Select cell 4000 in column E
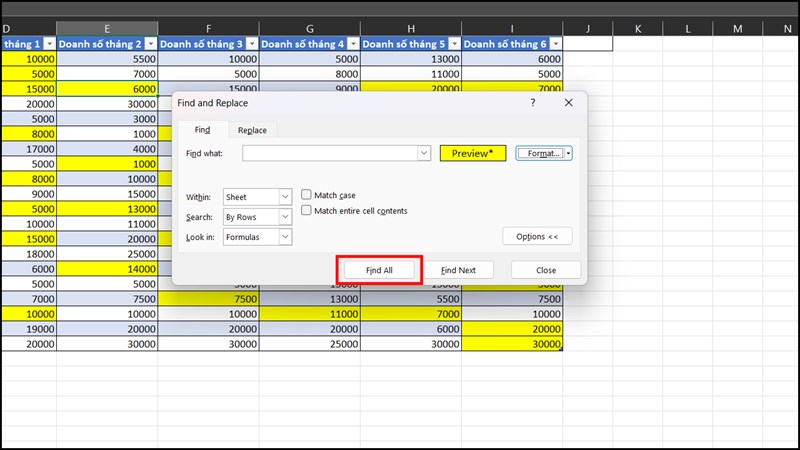 [x=107, y=149]
